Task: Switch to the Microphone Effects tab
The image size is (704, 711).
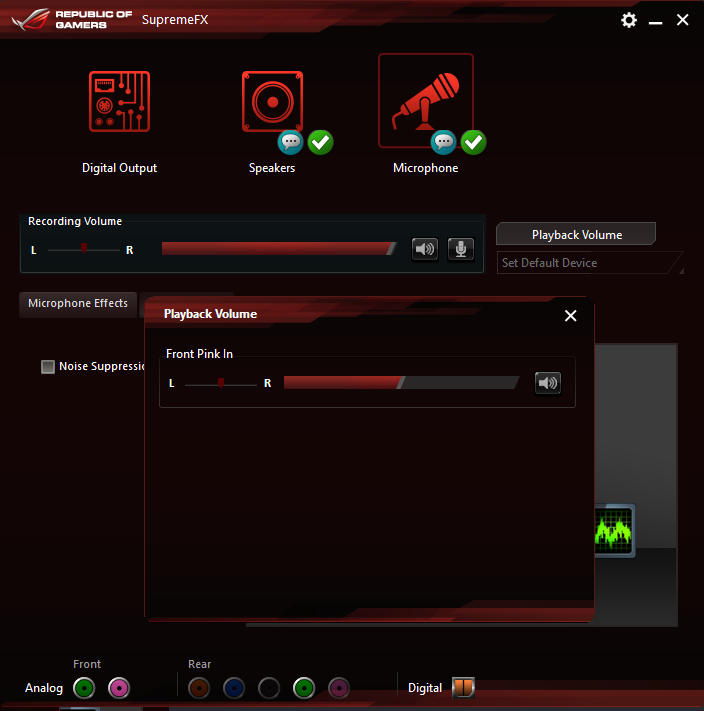Action: (x=78, y=304)
